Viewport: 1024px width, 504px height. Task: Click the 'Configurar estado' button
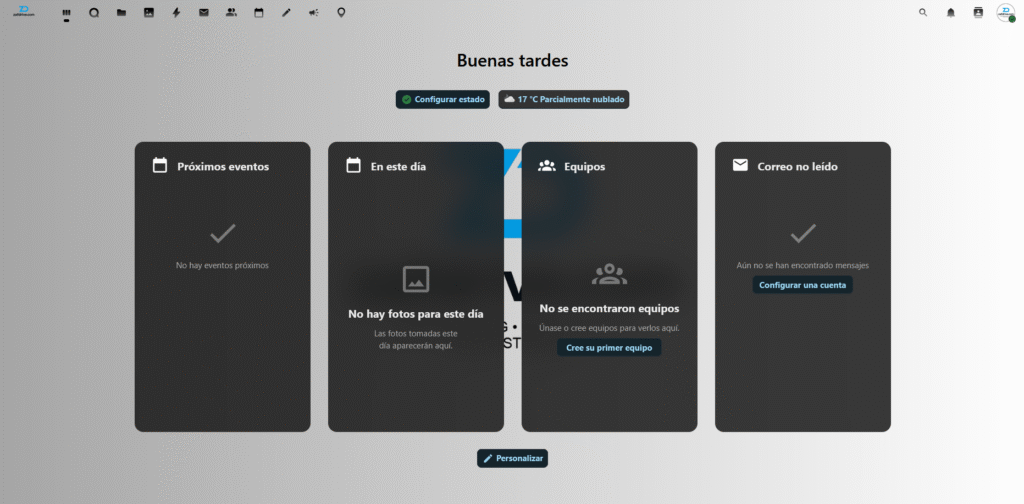(443, 100)
